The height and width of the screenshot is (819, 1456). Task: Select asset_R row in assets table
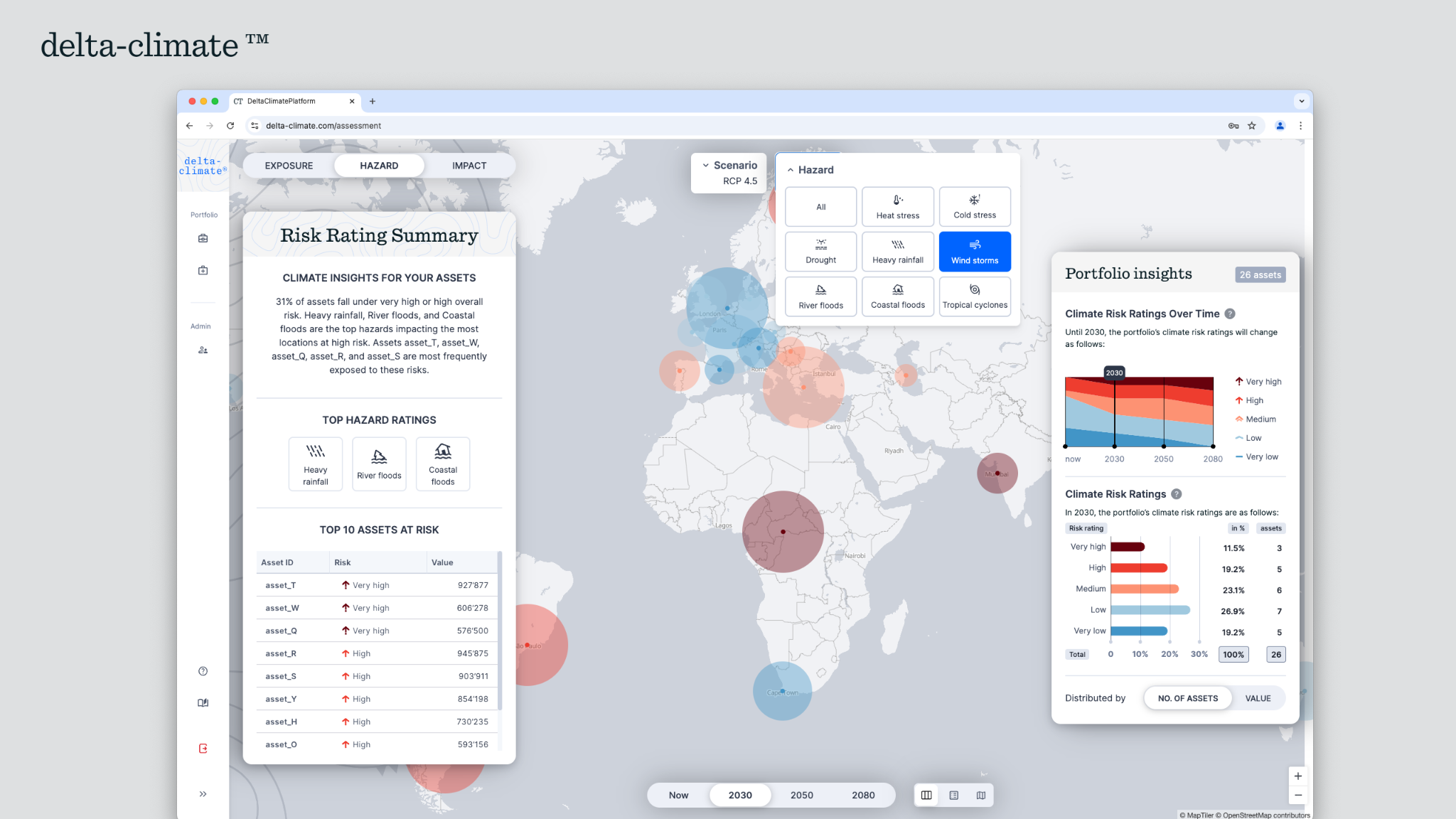point(377,653)
